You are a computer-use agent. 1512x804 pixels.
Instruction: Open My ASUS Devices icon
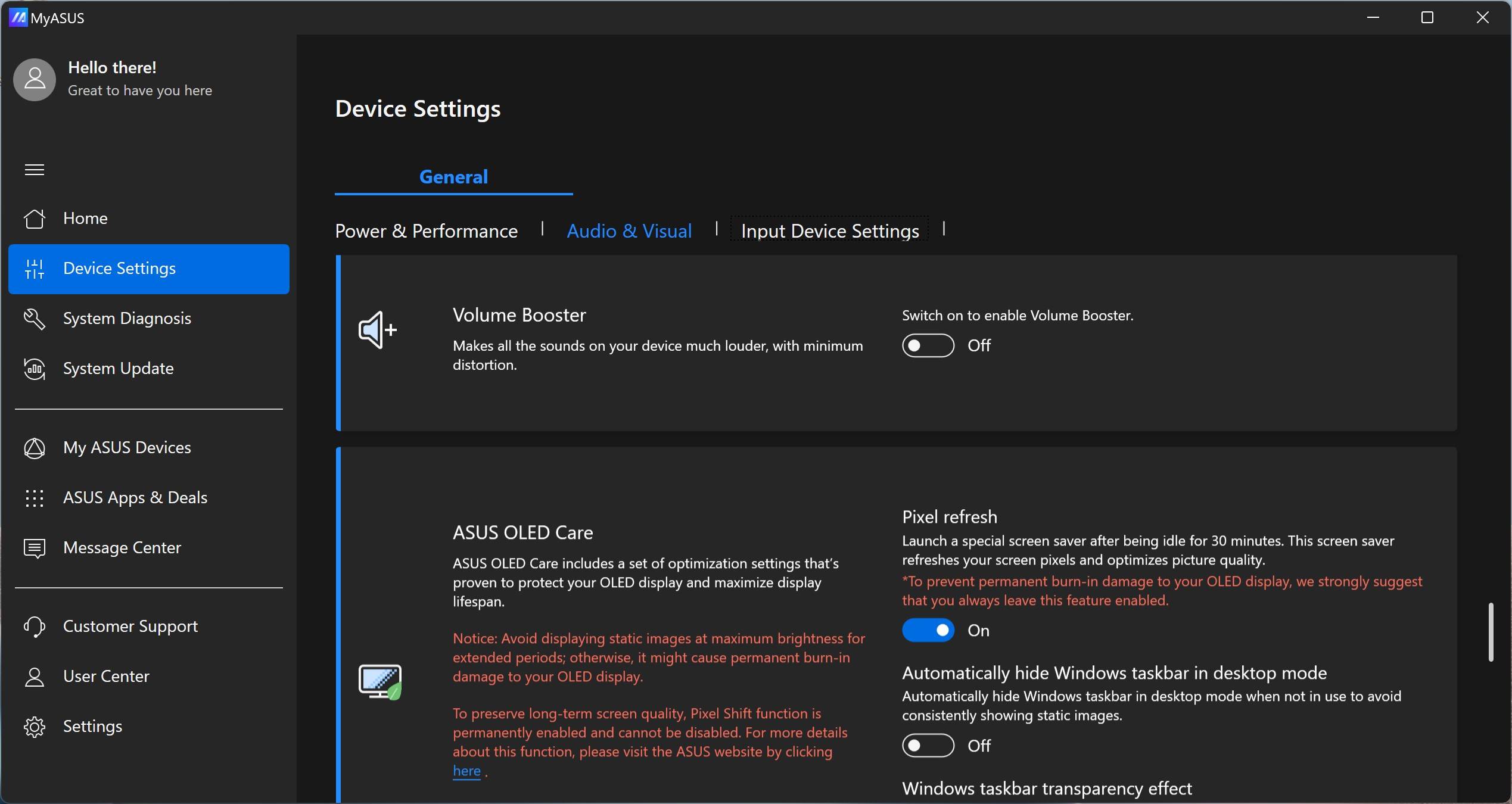click(x=35, y=448)
